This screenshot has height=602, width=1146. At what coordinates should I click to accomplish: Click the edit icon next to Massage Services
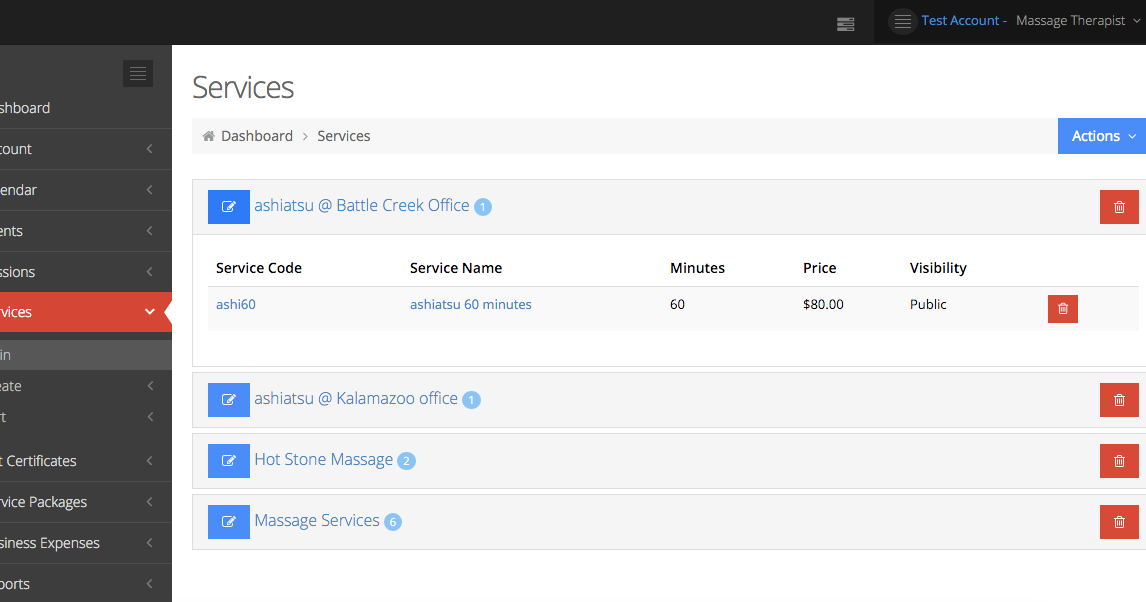point(228,521)
